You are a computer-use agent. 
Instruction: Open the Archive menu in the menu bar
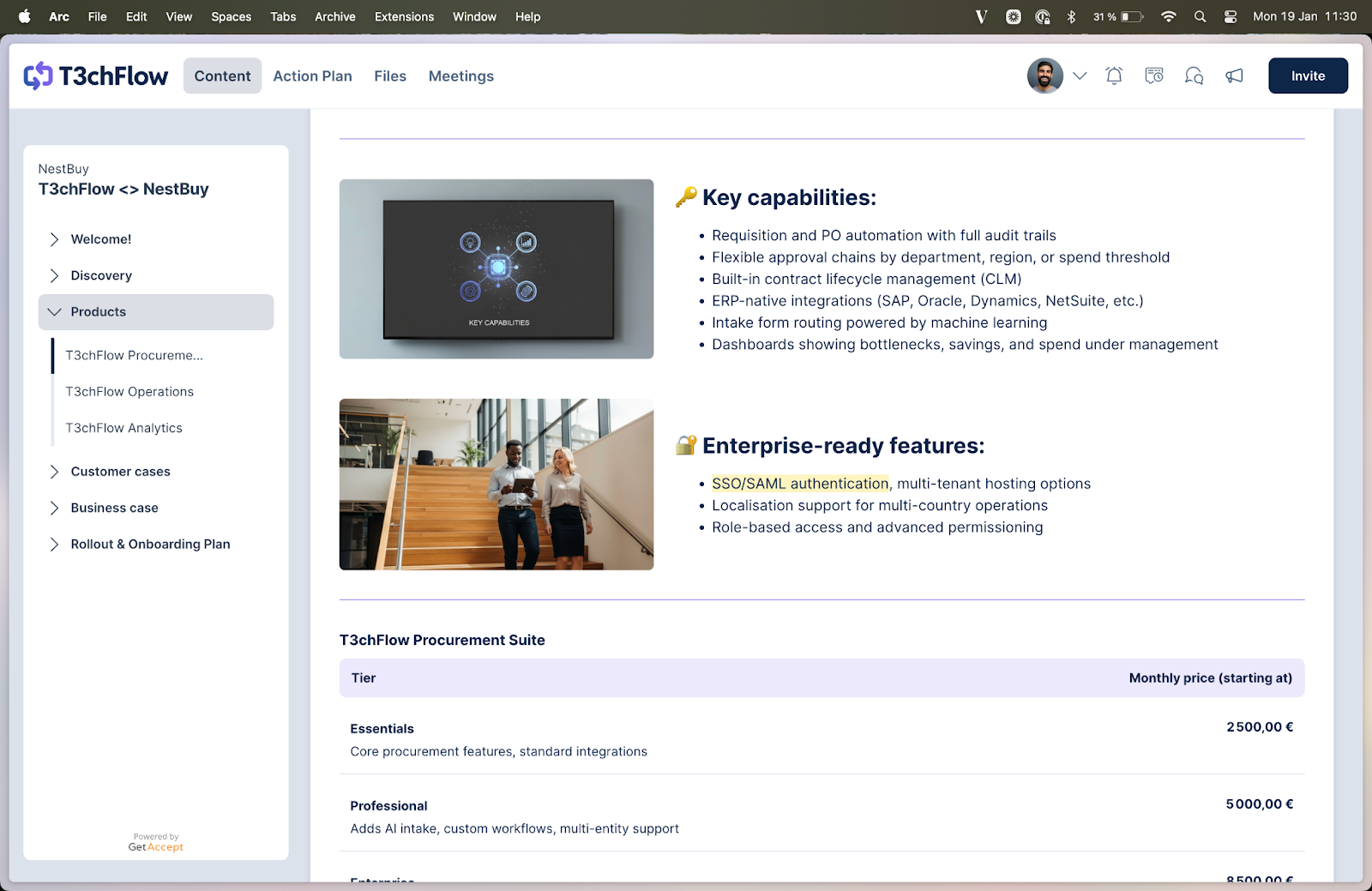(334, 16)
